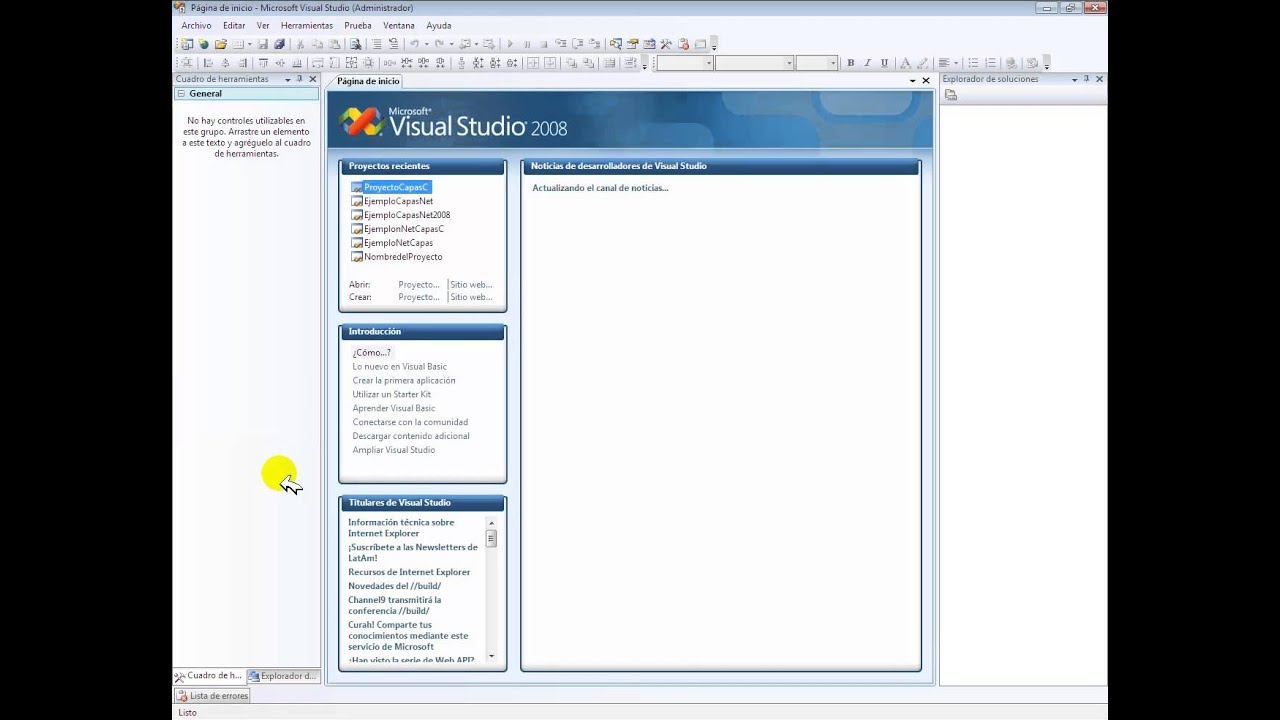Switch to the Explorador d... bottom tab
Screen dimensions: 1280x720
point(283,676)
